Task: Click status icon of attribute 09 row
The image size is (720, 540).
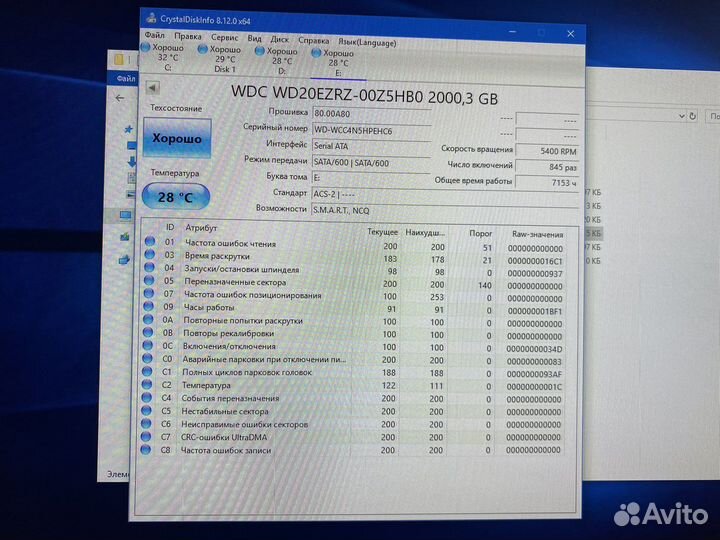Action: click(148, 306)
